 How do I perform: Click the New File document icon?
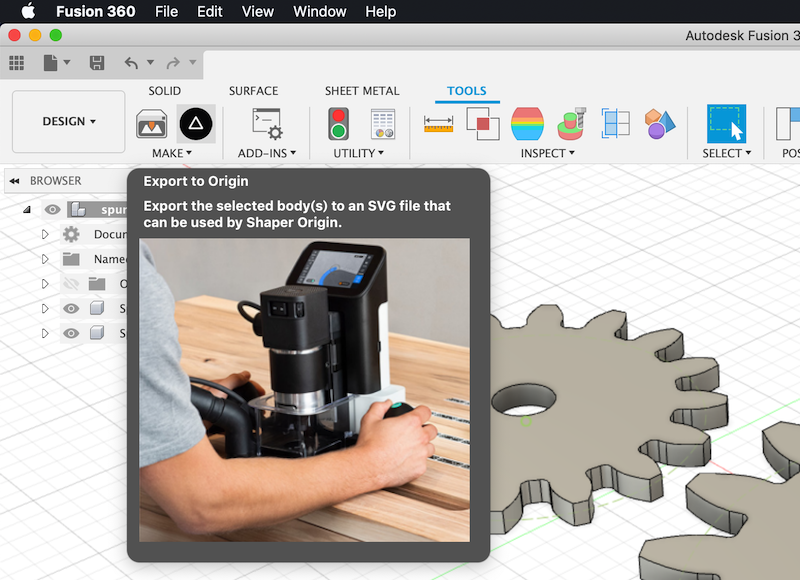[x=50, y=63]
